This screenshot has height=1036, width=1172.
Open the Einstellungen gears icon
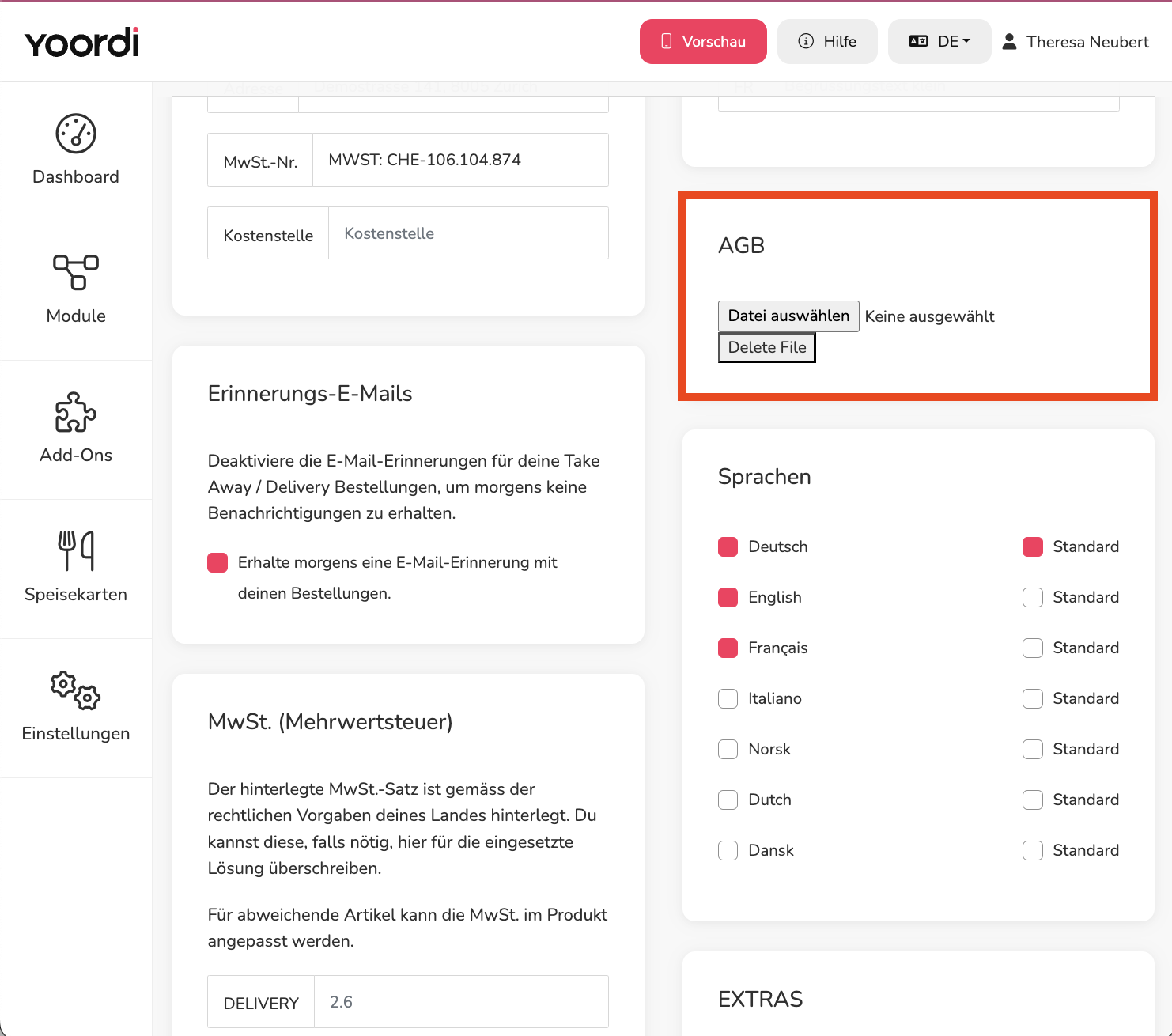point(76,690)
